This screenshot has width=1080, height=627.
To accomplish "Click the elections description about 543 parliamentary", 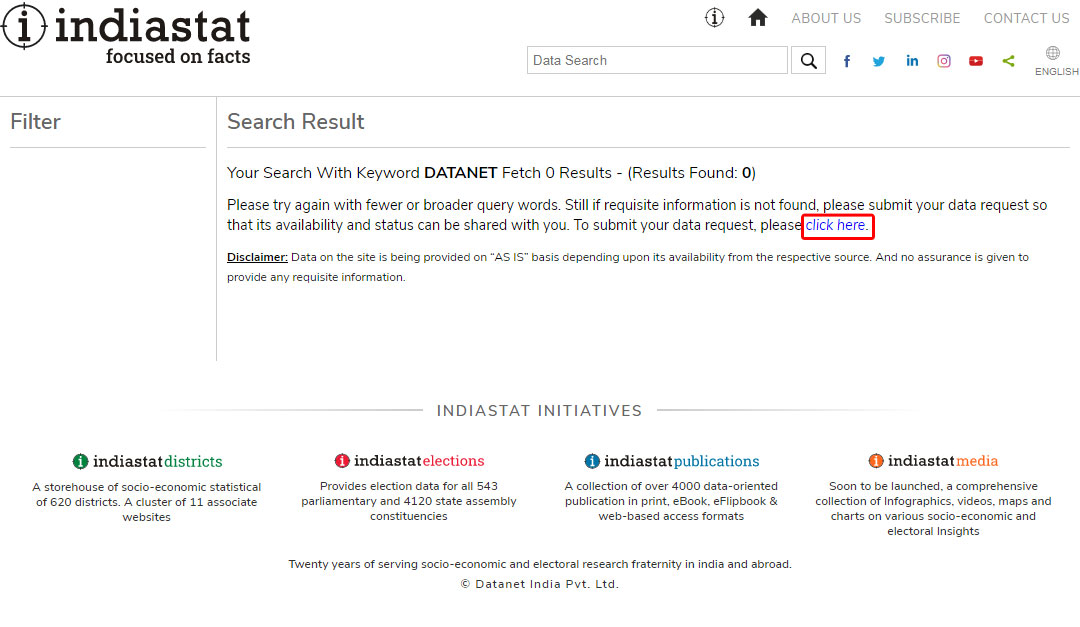I will pyautogui.click(x=409, y=501).
